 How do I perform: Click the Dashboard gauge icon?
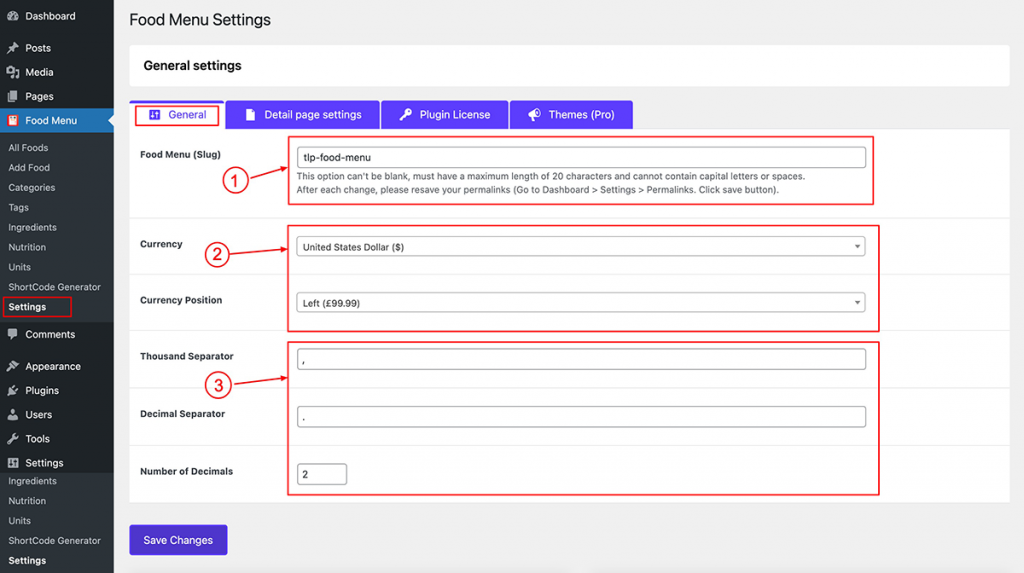click(13, 16)
